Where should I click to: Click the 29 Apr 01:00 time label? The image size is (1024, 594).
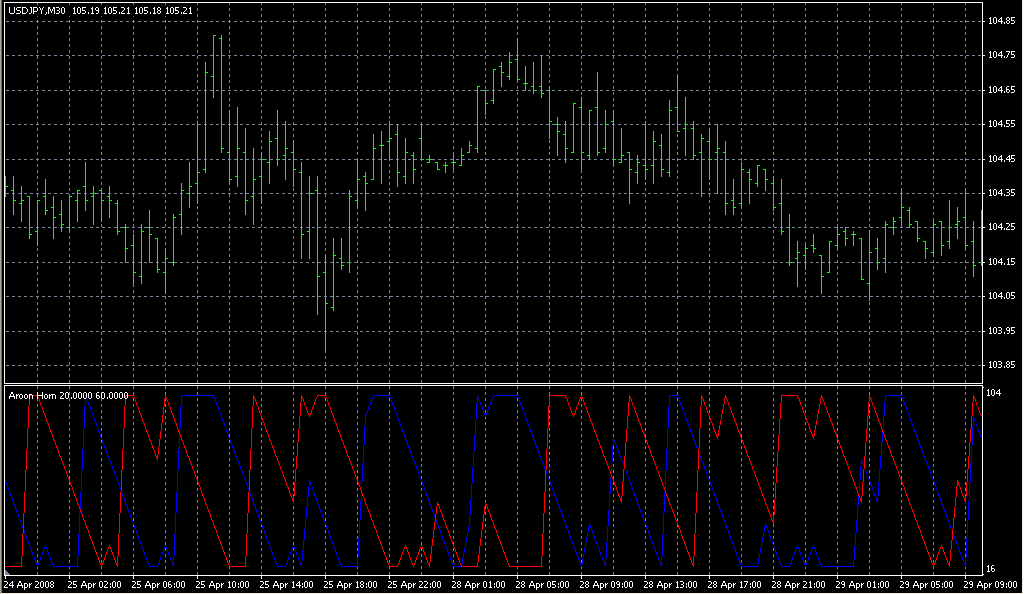861,583
